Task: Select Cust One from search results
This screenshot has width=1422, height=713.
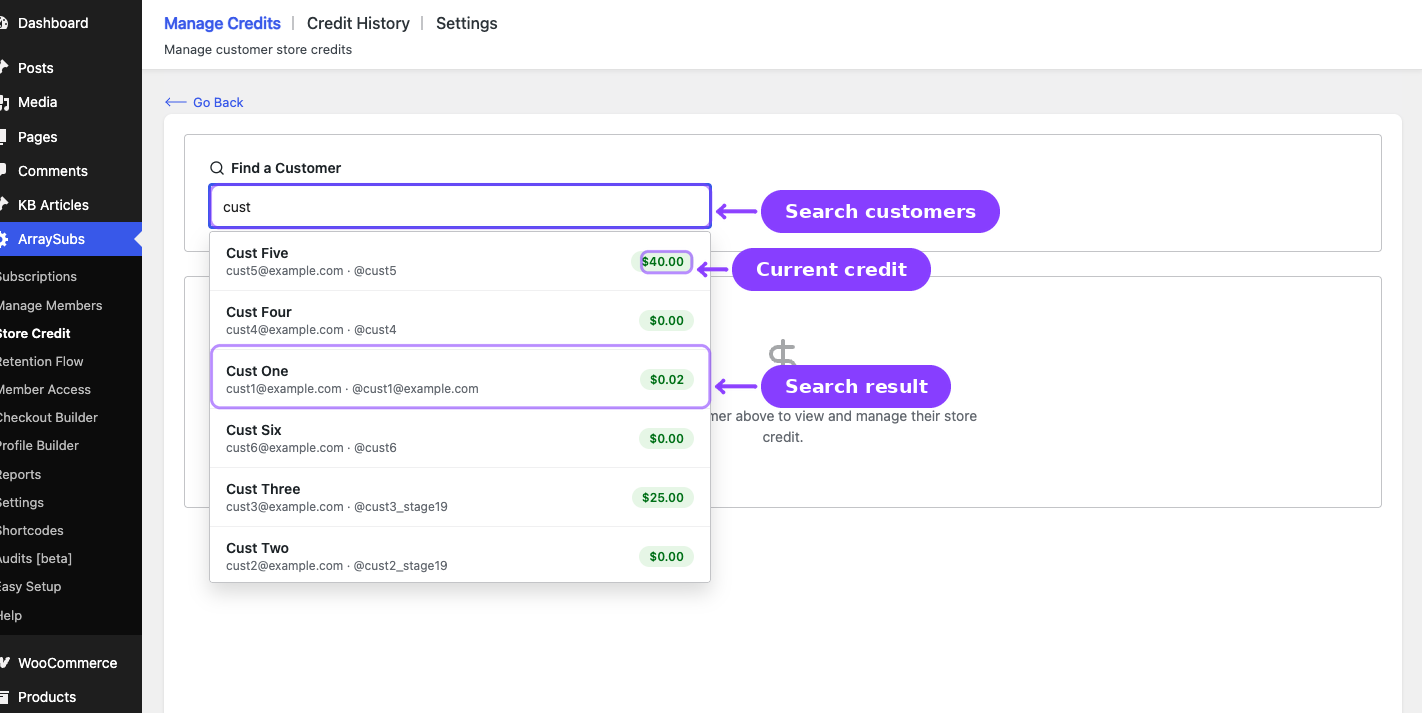Action: (460, 379)
